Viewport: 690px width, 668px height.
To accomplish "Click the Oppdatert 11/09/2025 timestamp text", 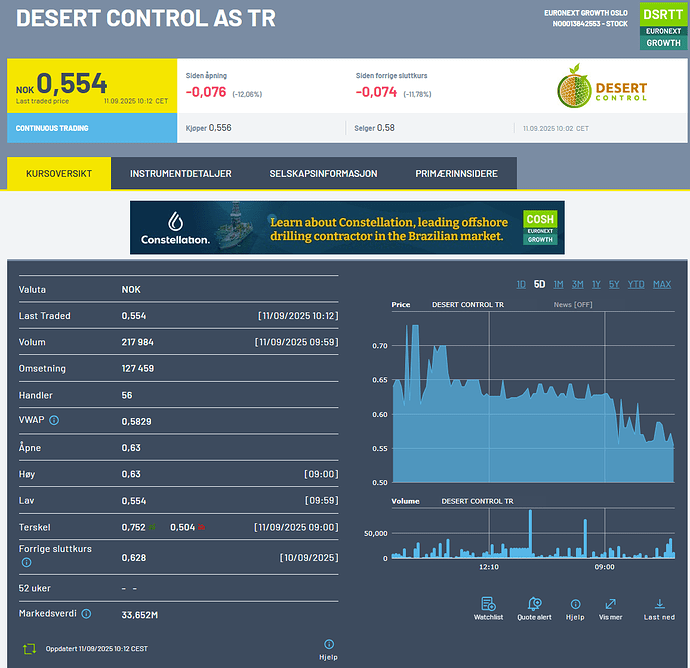I will tap(96, 649).
